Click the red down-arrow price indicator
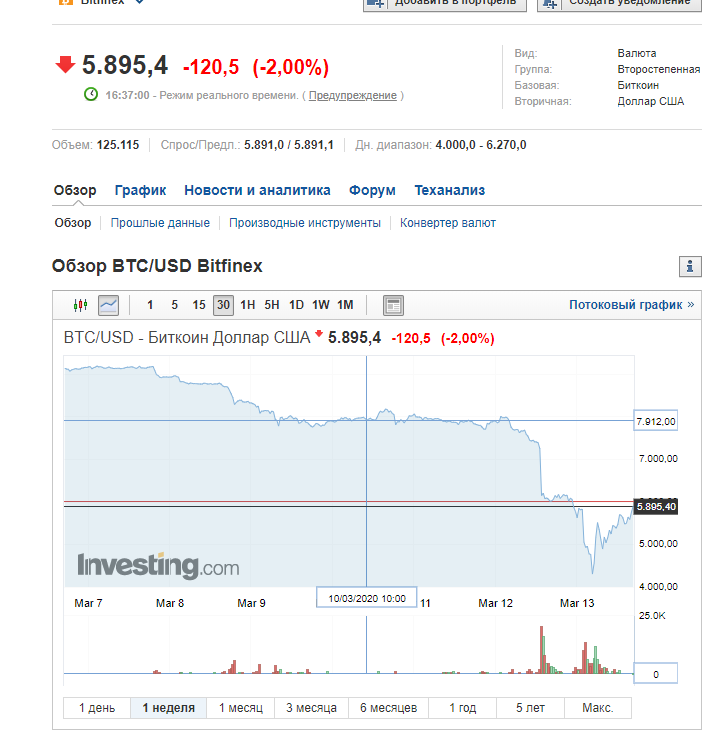Screen dimensions: 708x737 click(65, 66)
